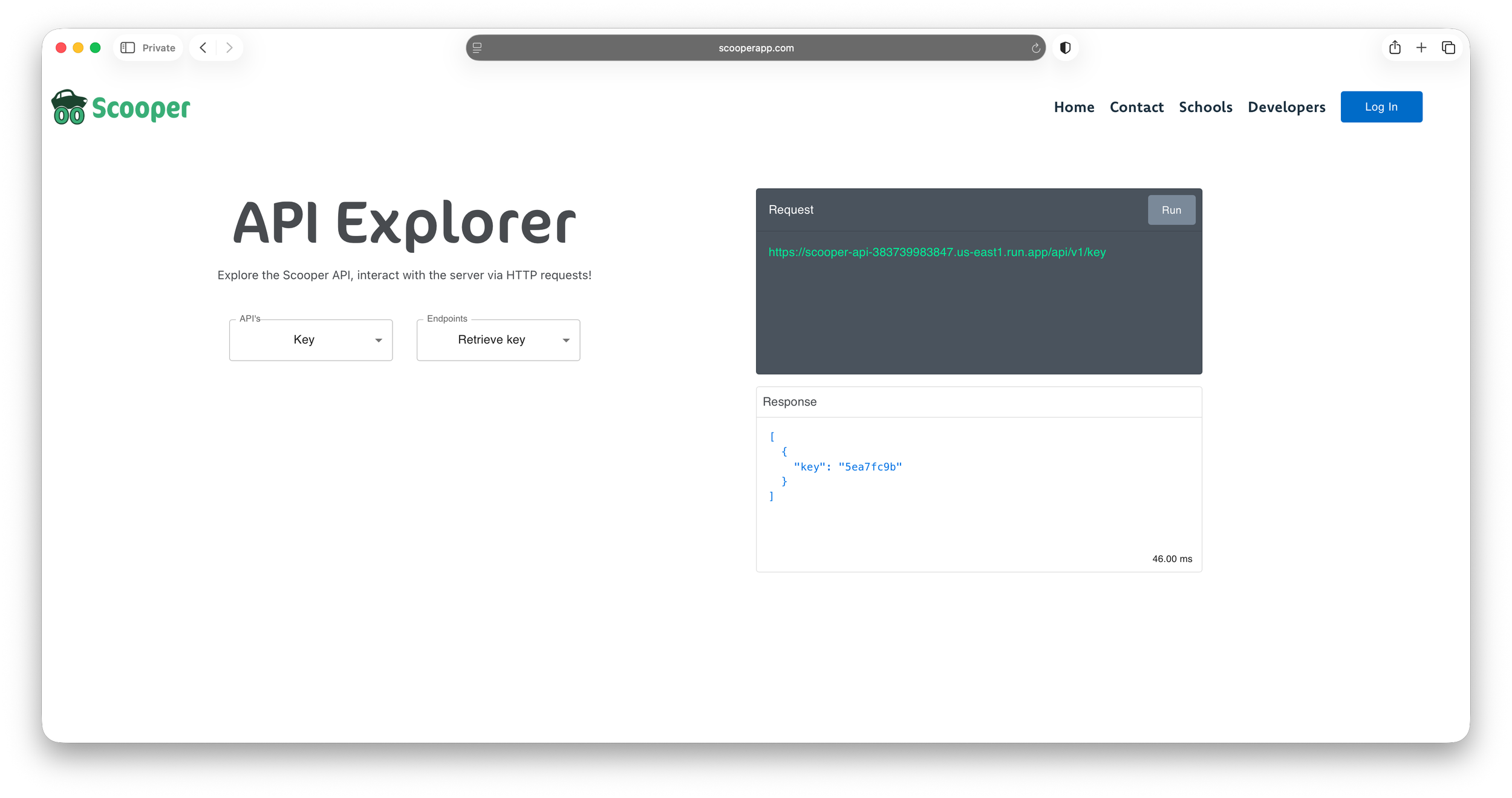Image resolution: width=1512 pixels, height=798 pixels.
Task: Click the Log In button
Action: click(1381, 107)
